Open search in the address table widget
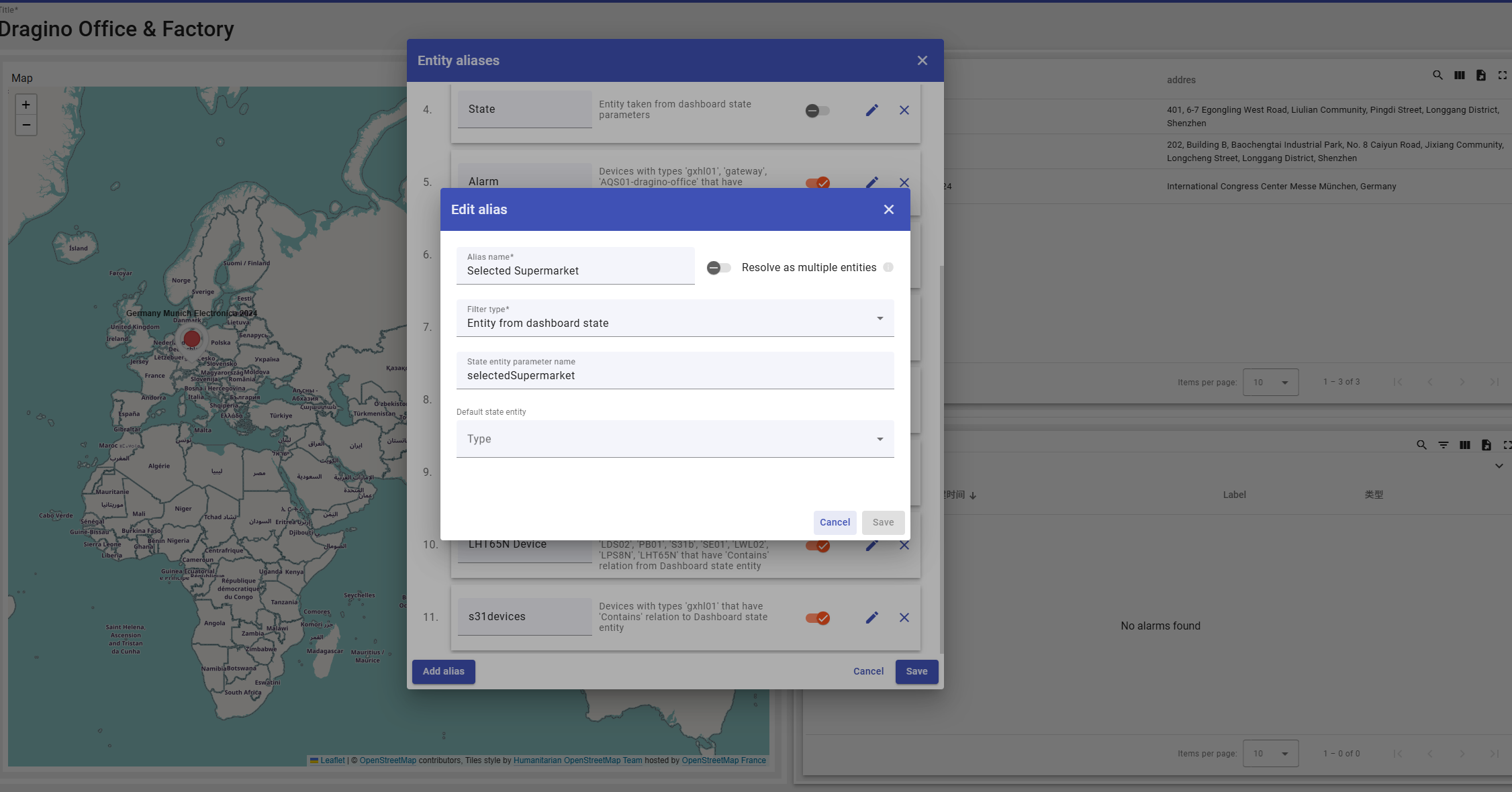Viewport: 1512px width, 792px height. (1437, 75)
